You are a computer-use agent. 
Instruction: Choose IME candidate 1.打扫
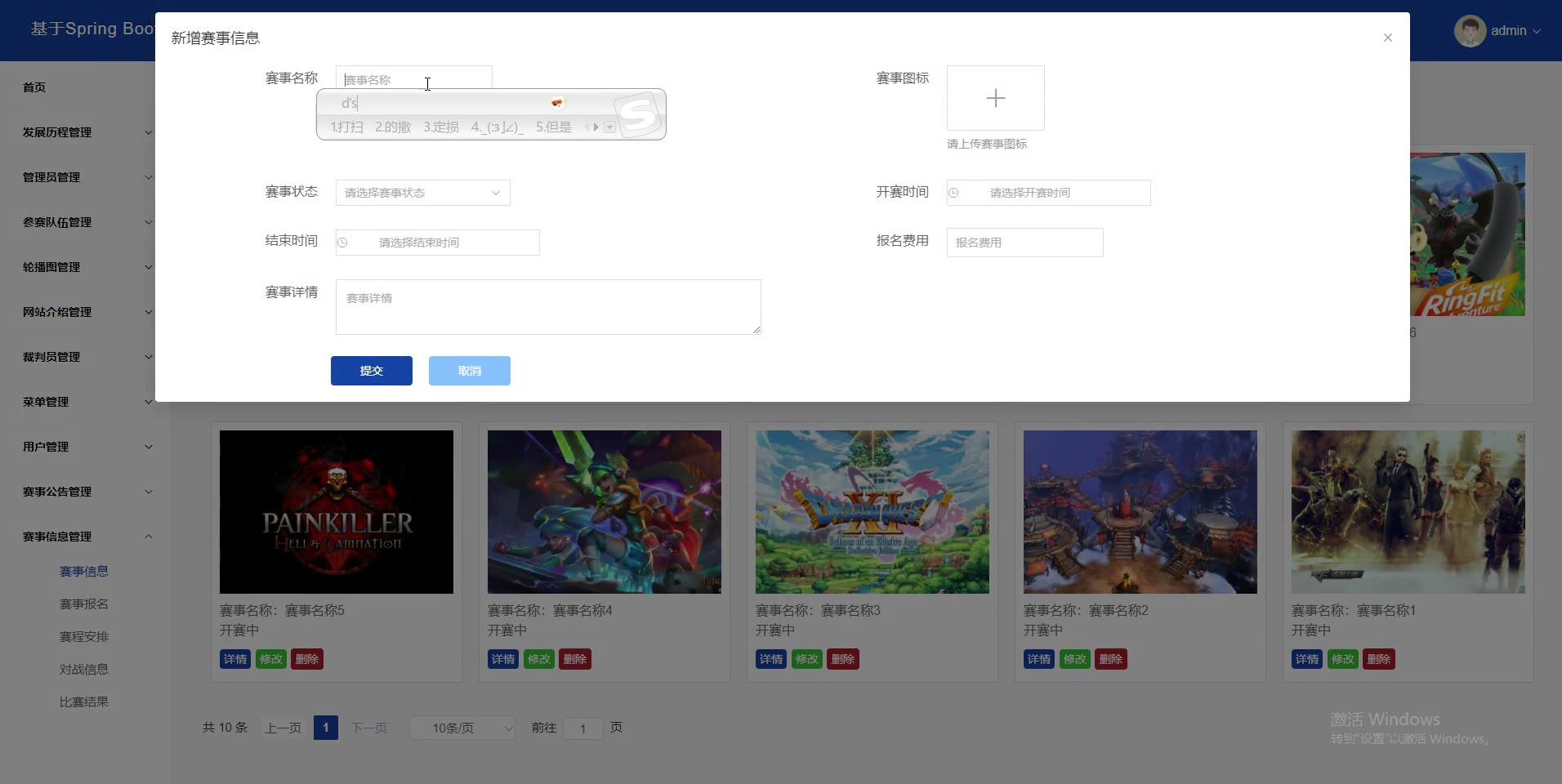point(346,127)
